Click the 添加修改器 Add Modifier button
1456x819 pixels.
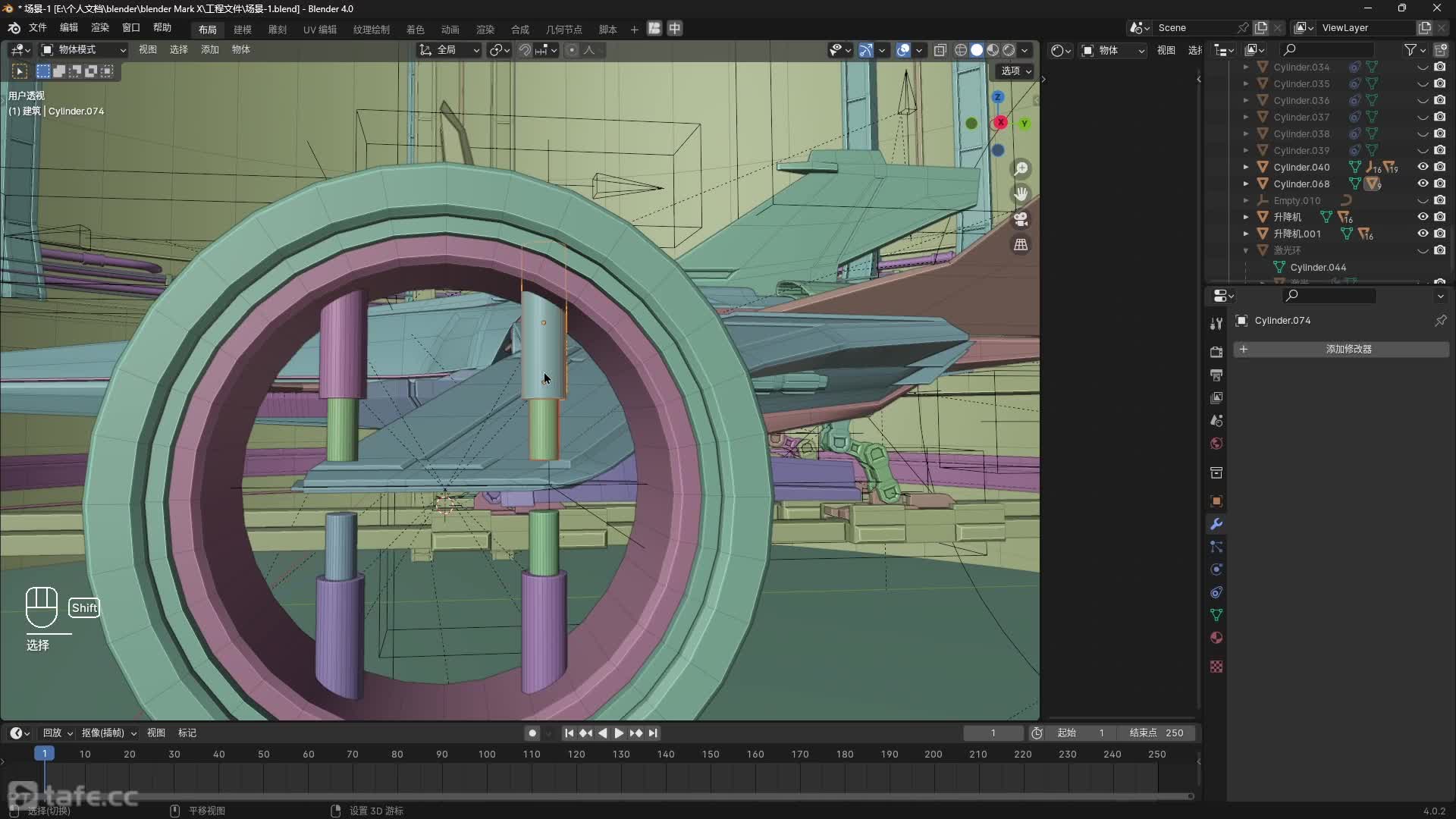[x=1341, y=350]
